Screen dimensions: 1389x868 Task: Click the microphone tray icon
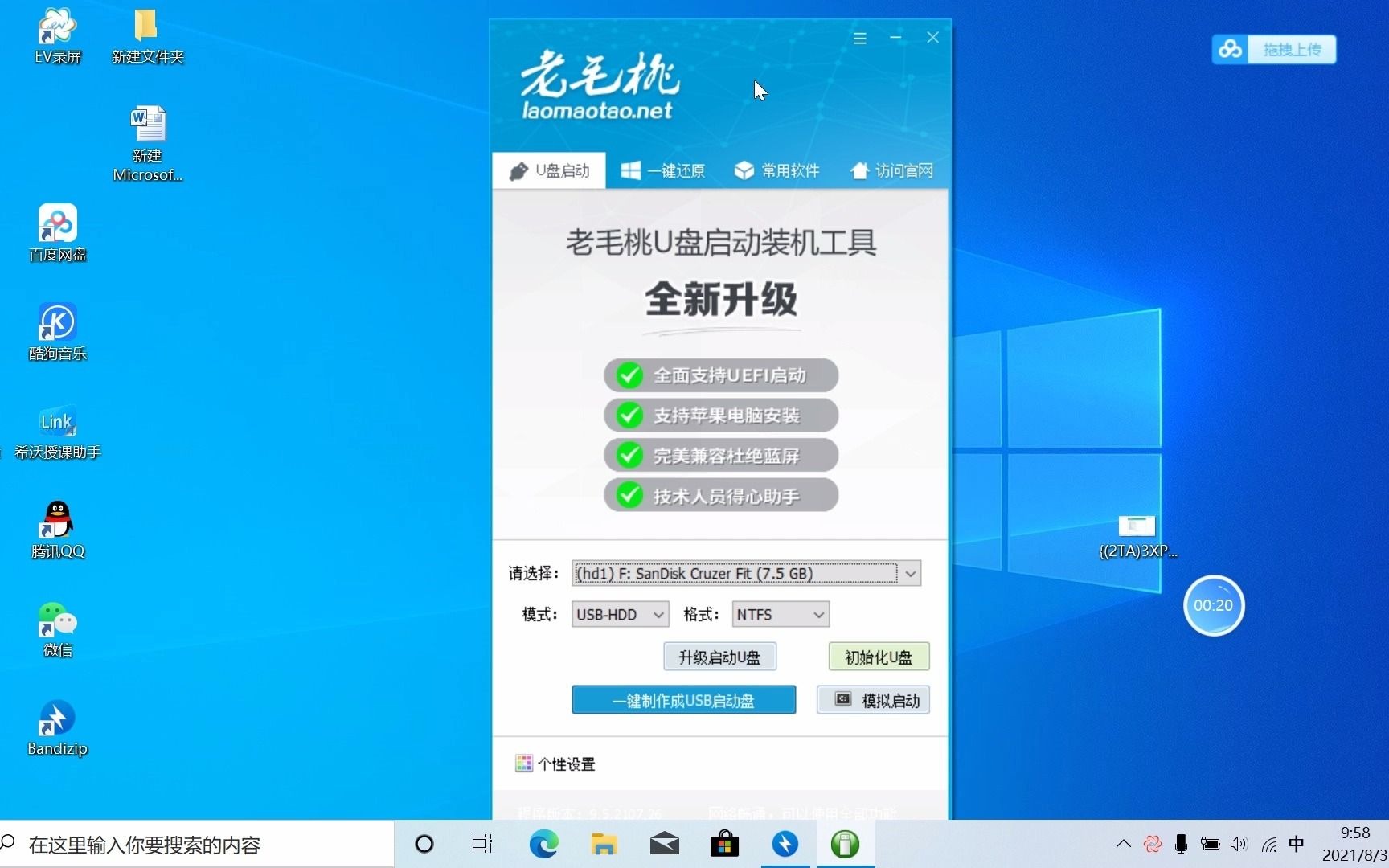1181,844
